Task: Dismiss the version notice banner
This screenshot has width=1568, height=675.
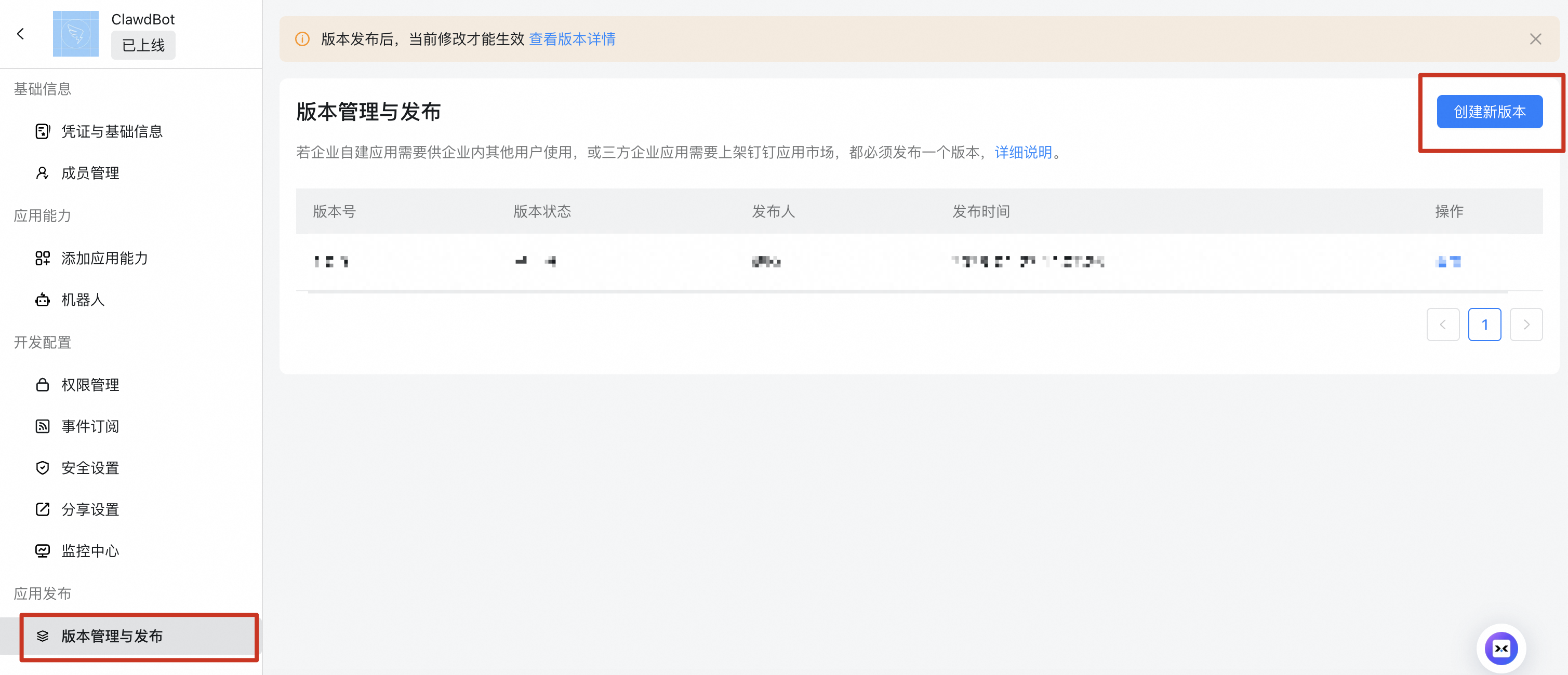Action: 1536,38
